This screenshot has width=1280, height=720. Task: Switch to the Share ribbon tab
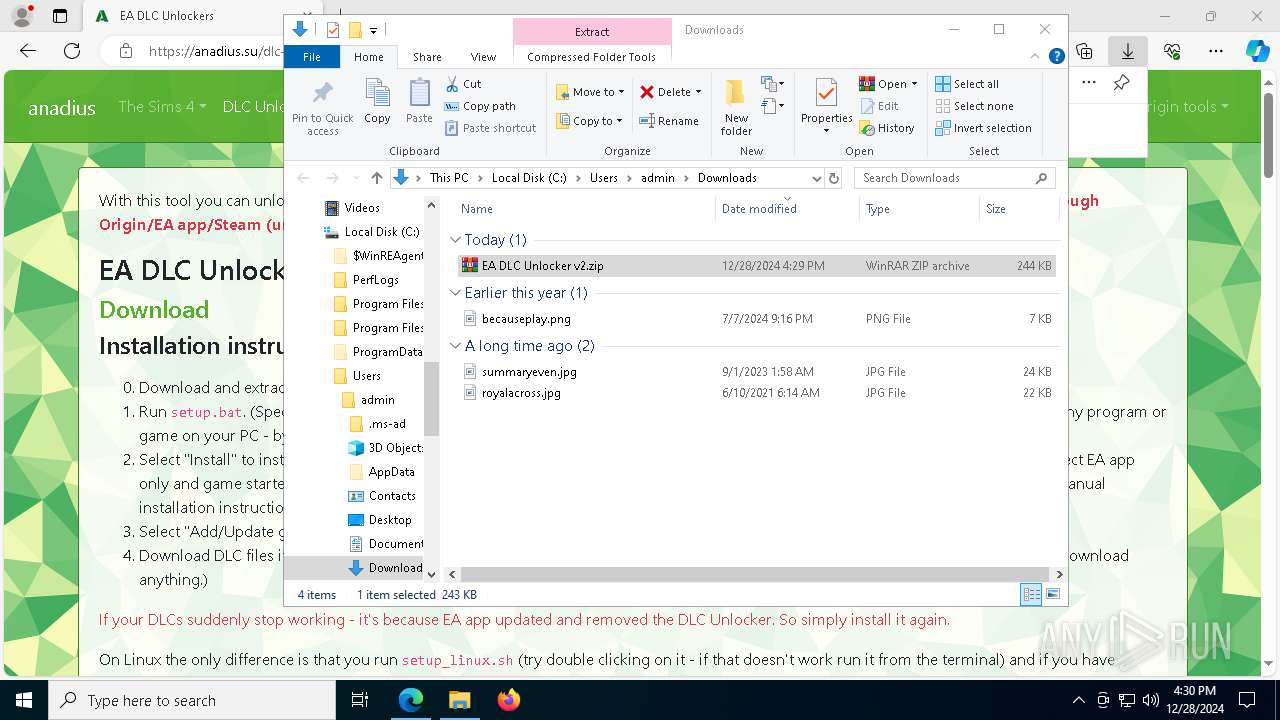point(427,57)
